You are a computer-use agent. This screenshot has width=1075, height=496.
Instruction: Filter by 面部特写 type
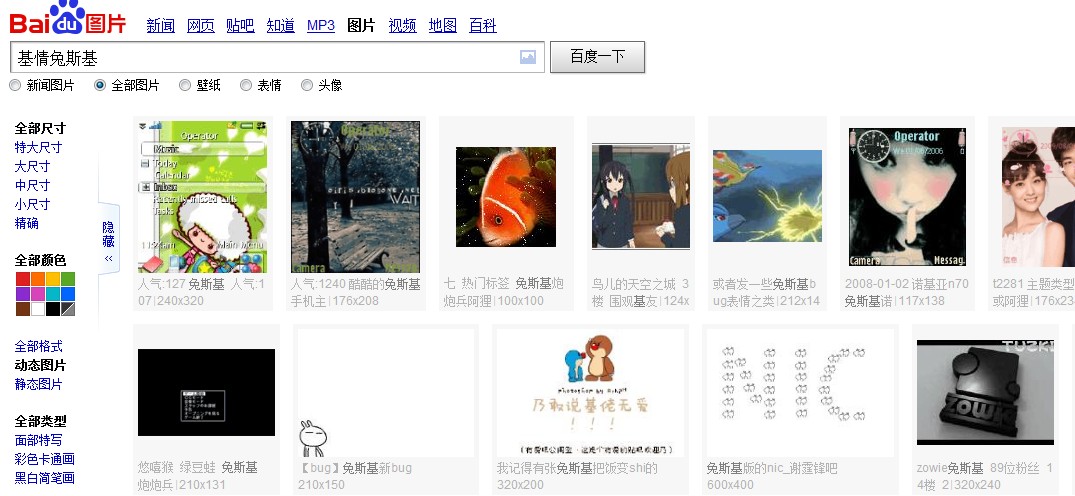[x=38, y=440]
